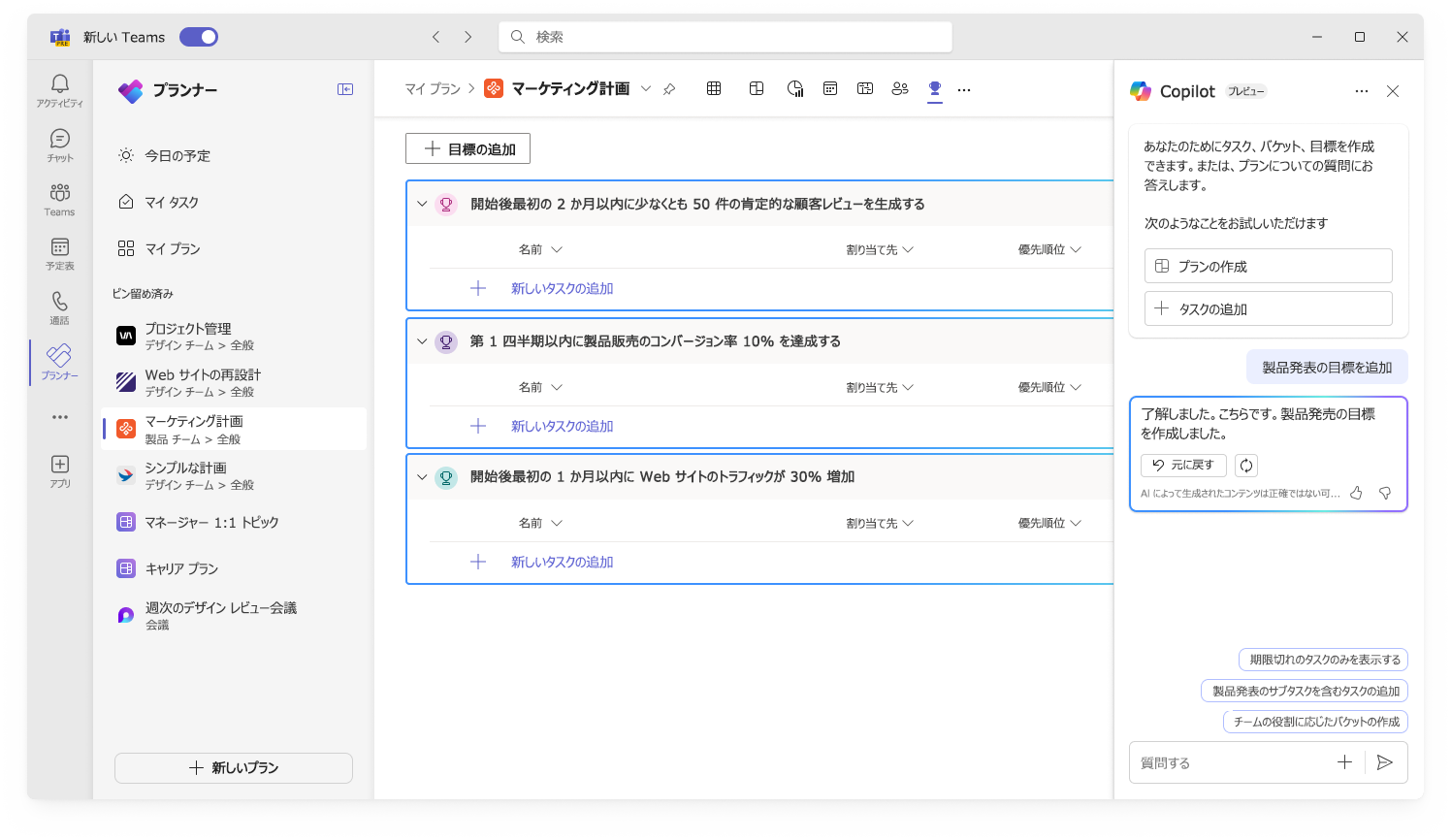Pin the マーケティング計画 plan icon
This screenshot has height=840, width=1451.
click(669, 89)
